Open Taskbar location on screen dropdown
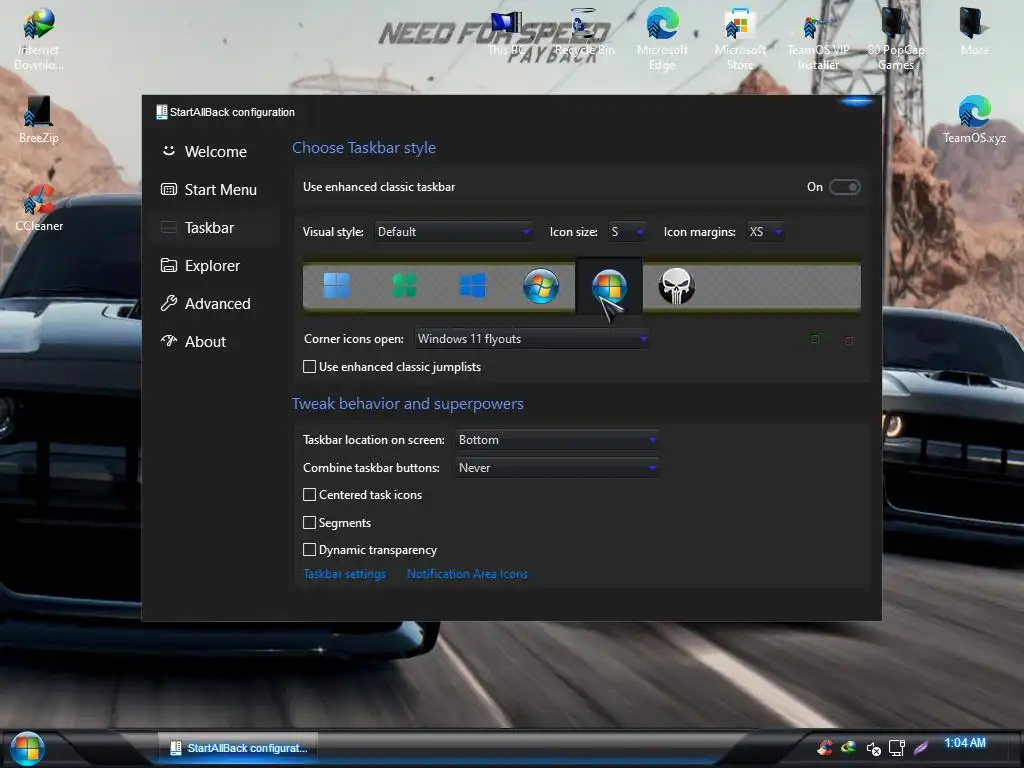The height and width of the screenshot is (768, 1024). [556, 440]
